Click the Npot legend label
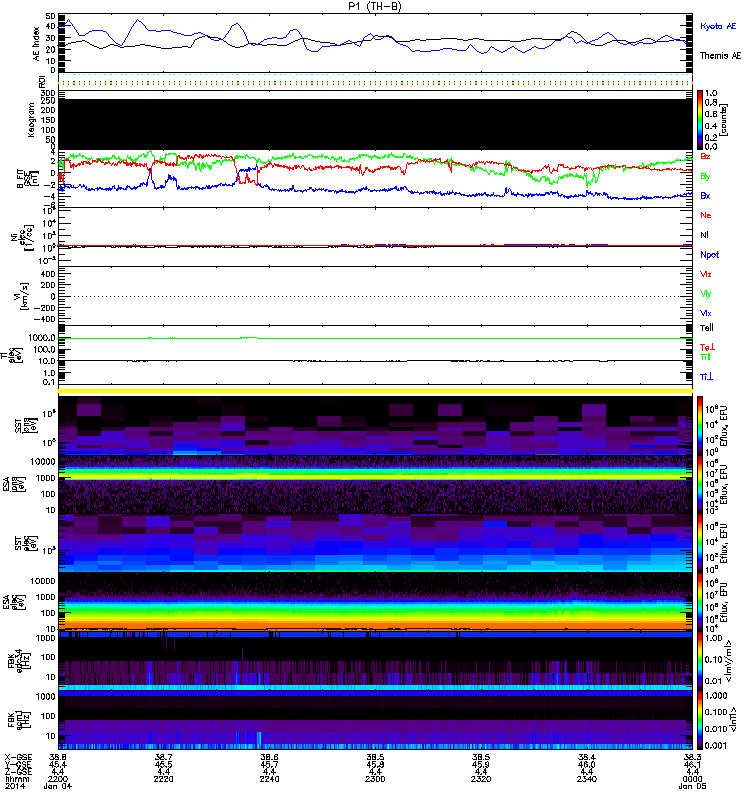 click(x=709, y=255)
